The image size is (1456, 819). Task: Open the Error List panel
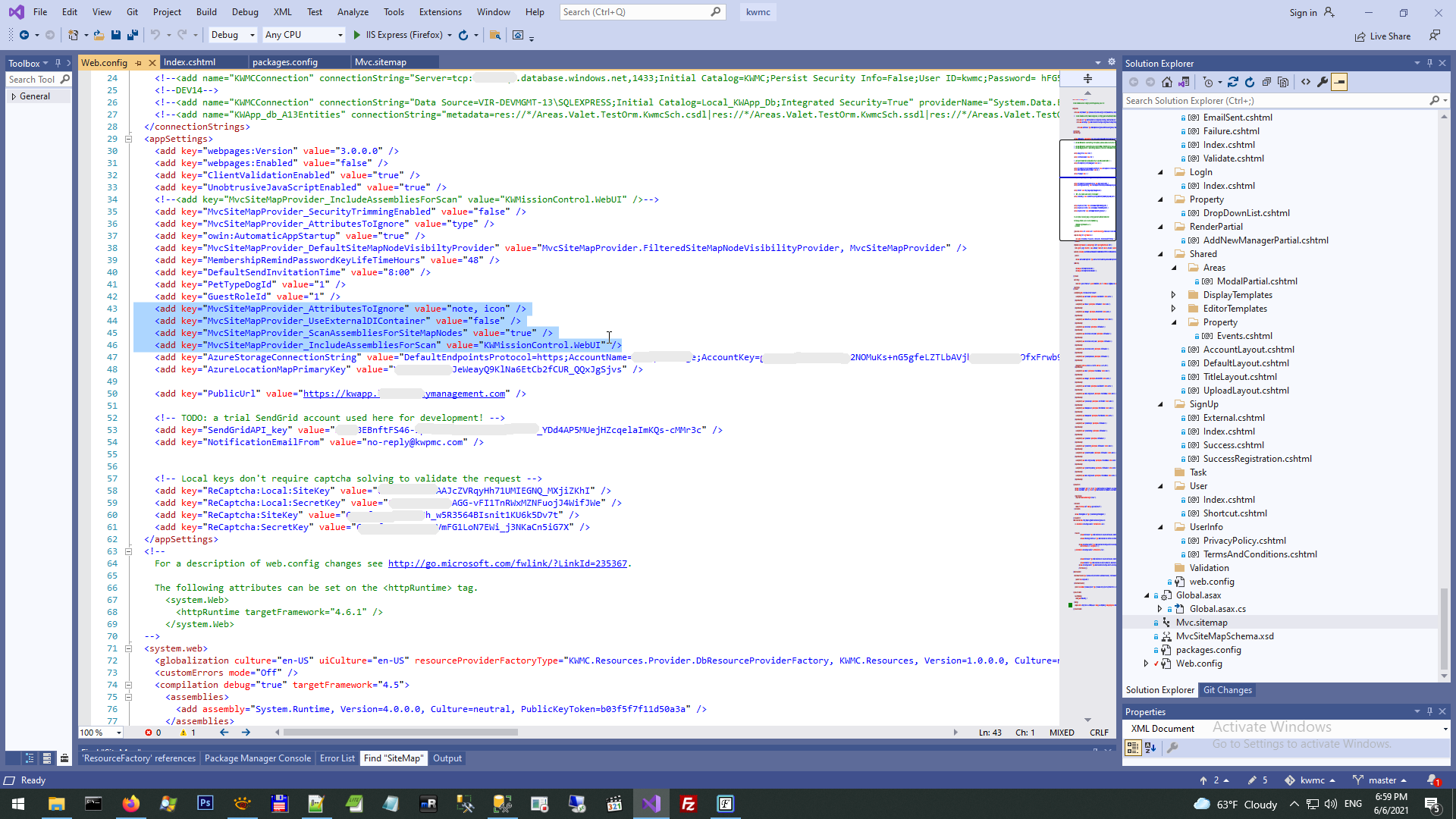tap(337, 758)
